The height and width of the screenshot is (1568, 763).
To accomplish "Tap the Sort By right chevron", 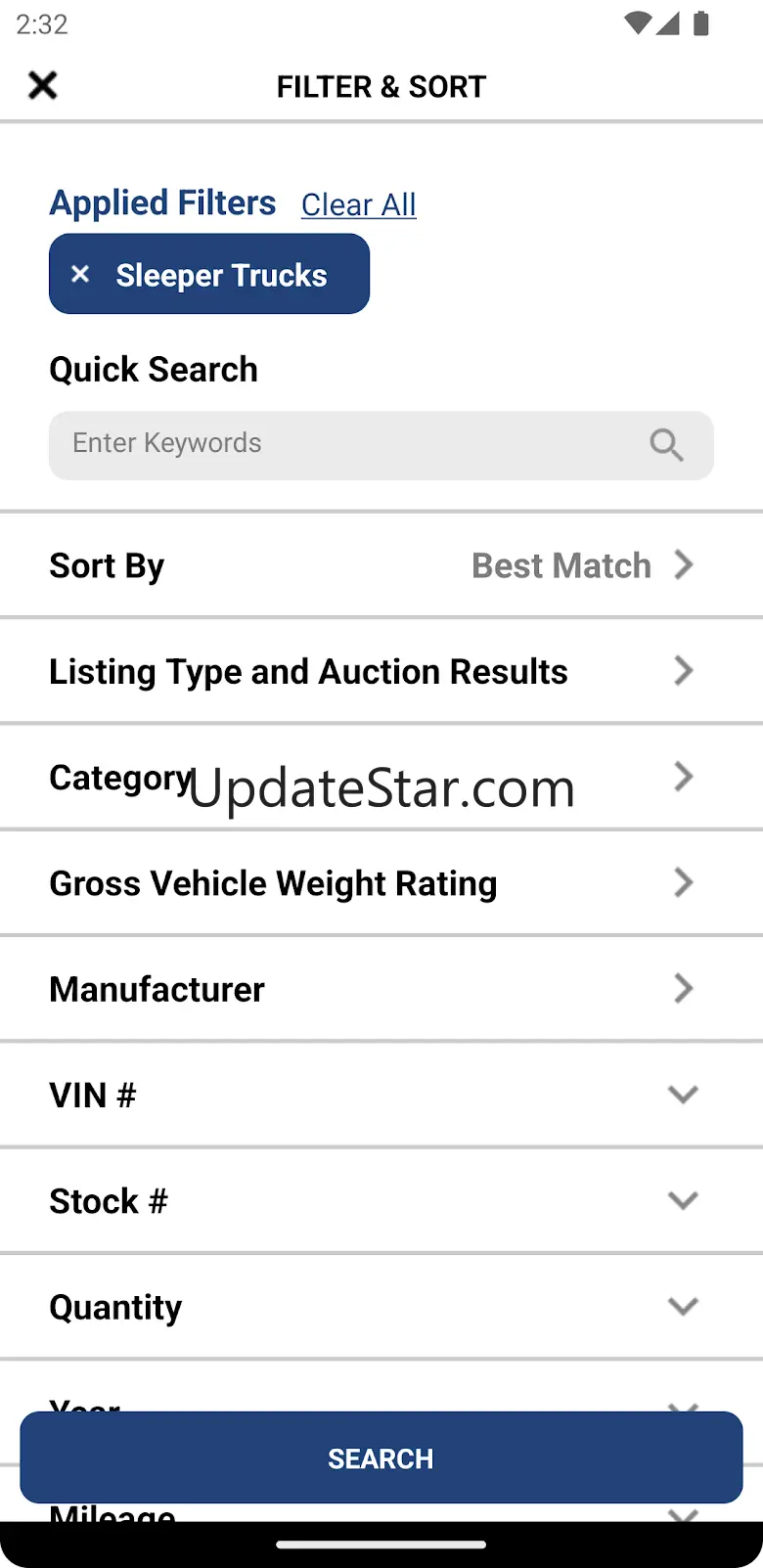I will (684, 565).
